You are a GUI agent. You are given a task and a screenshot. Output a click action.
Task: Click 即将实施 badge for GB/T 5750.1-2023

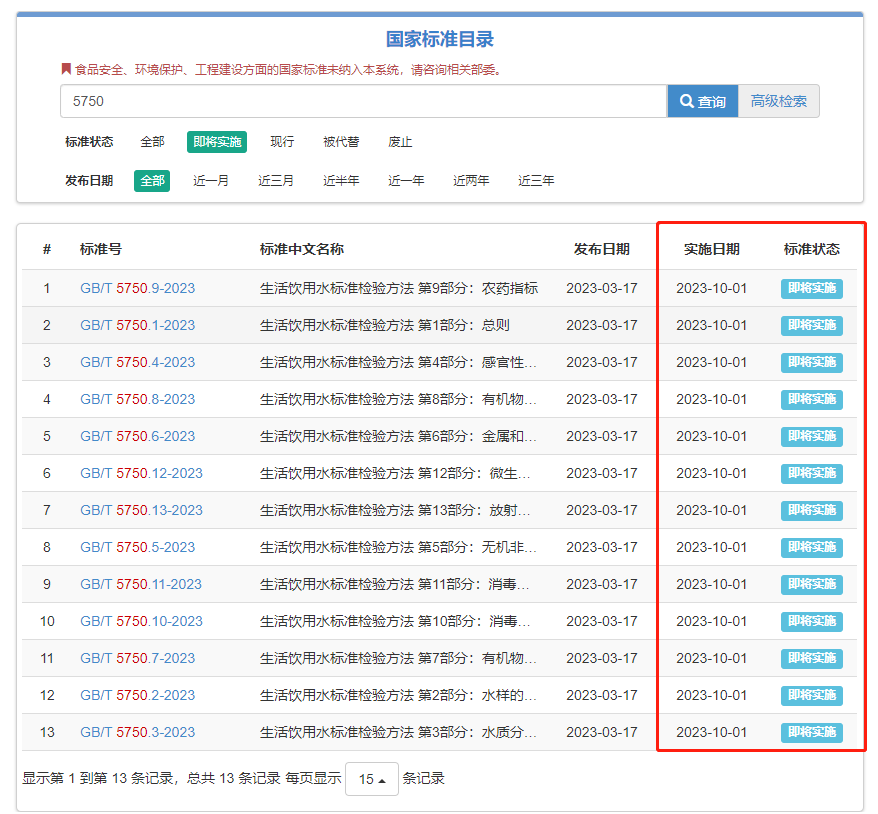pyautogui.click(x=812, y=325)
